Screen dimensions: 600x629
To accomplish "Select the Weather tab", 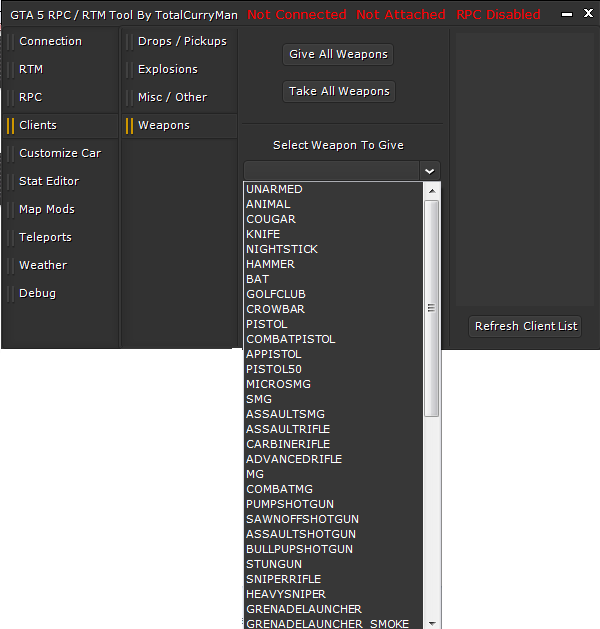I will (43, 265).
